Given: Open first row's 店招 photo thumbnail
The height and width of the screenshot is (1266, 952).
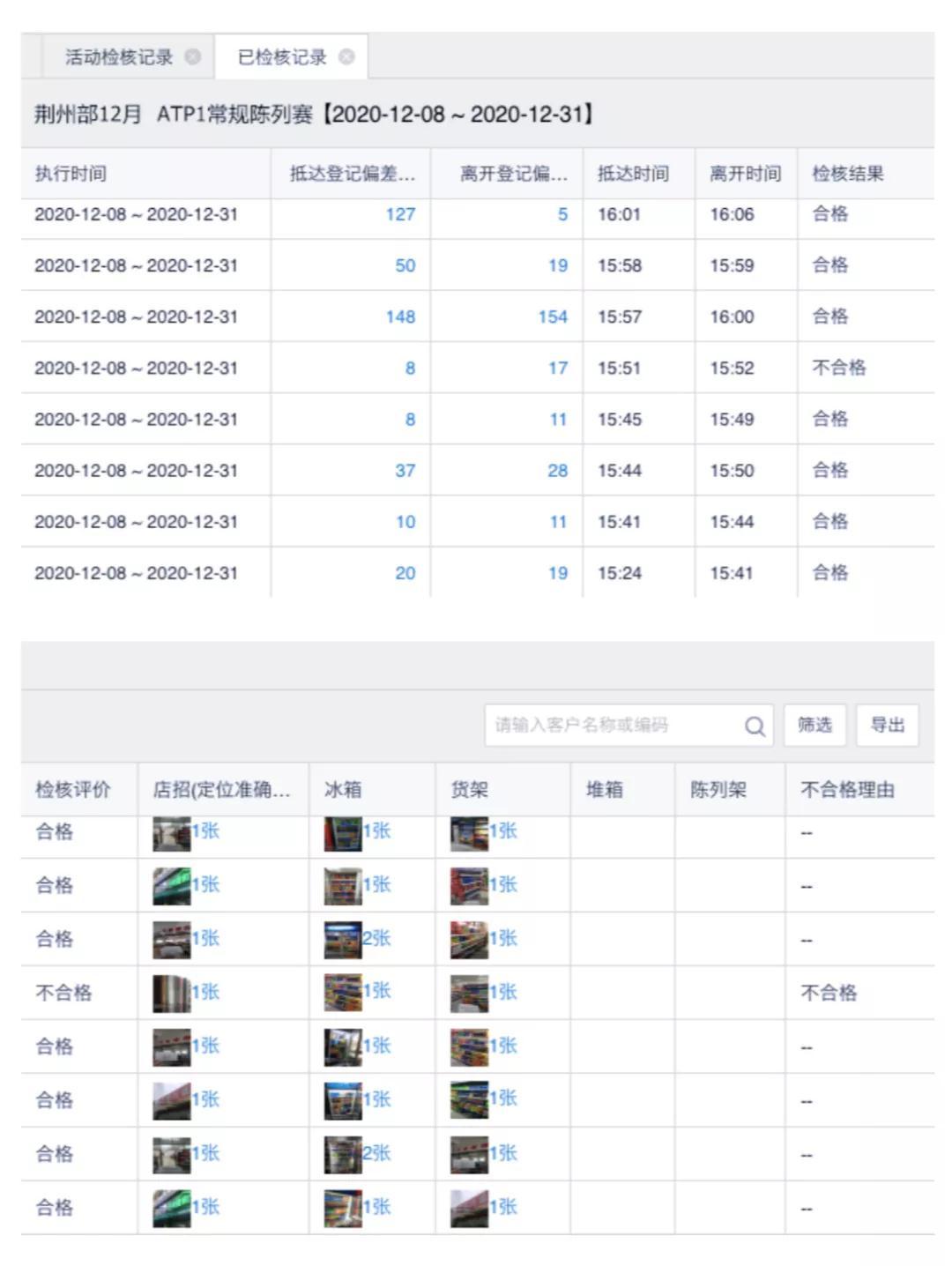Looking at the screenshot, I should [171, 833].
